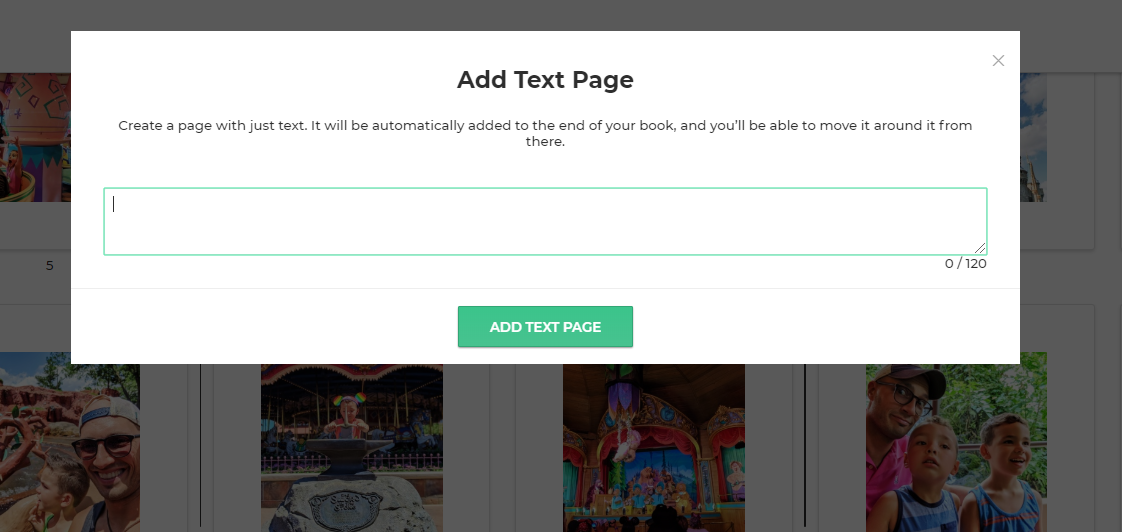Click the page number 5 label
The width and height of the screenshot is (1122, 532).
pos(49,266)
